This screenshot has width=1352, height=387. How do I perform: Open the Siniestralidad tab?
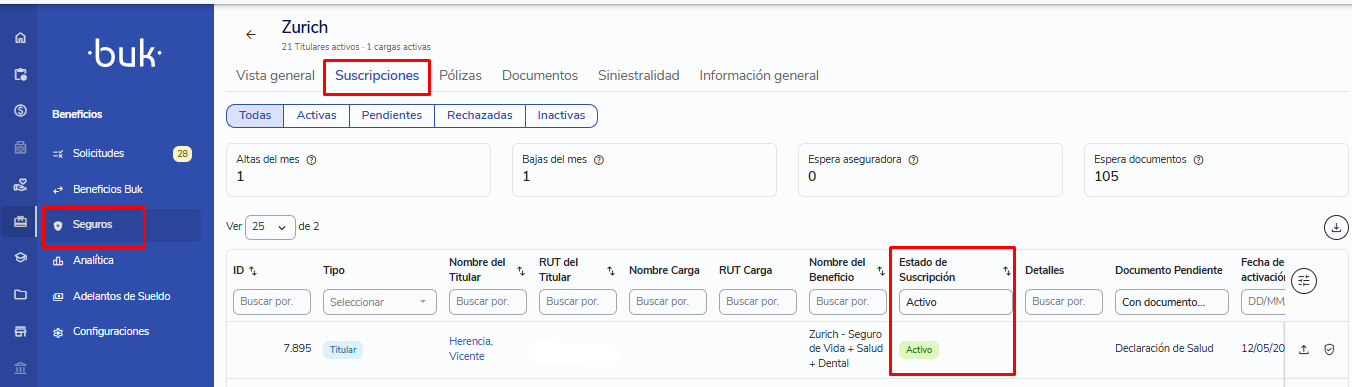point(639,76)
